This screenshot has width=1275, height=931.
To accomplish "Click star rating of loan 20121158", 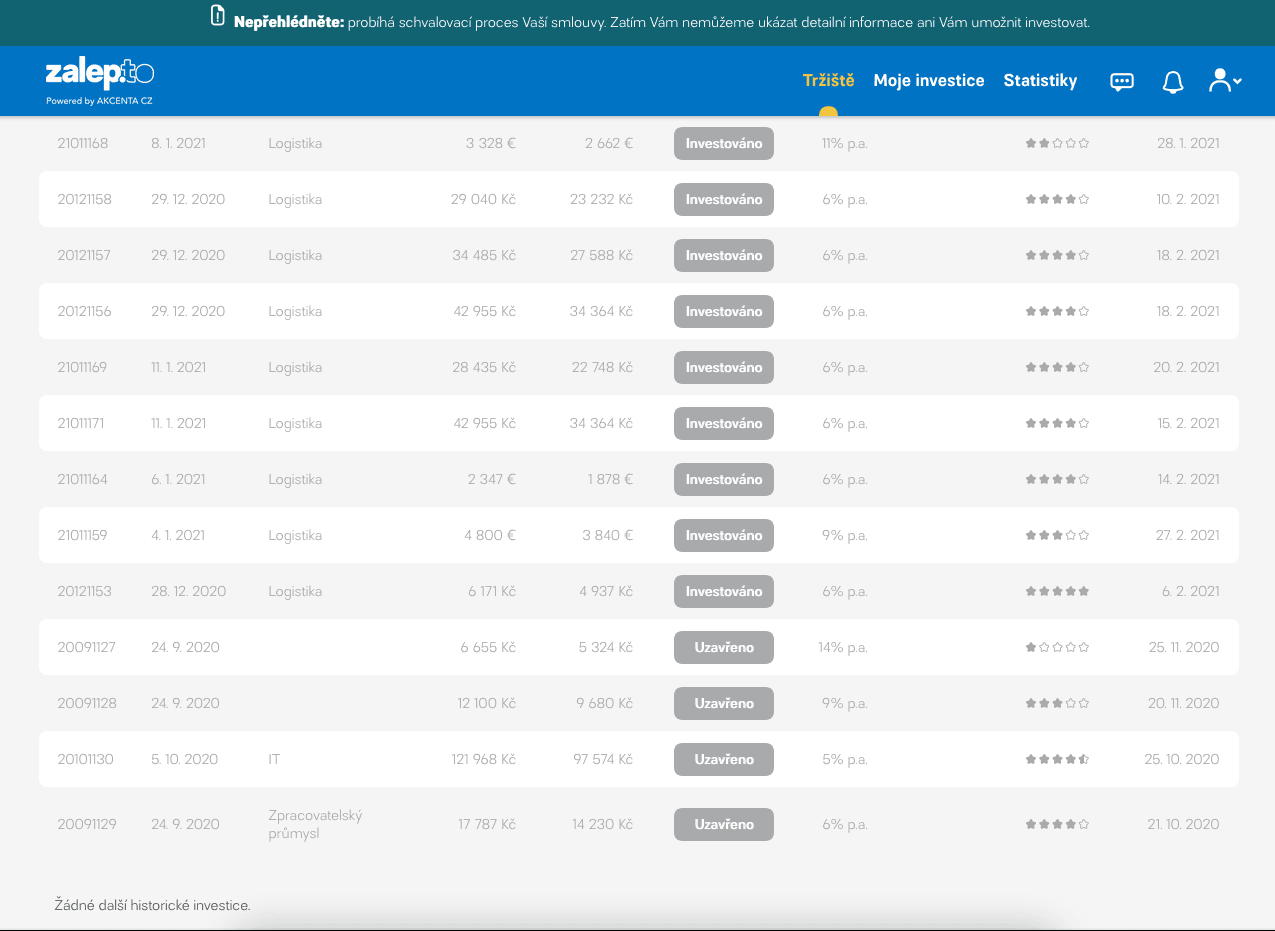I will tap(1057, 199).
